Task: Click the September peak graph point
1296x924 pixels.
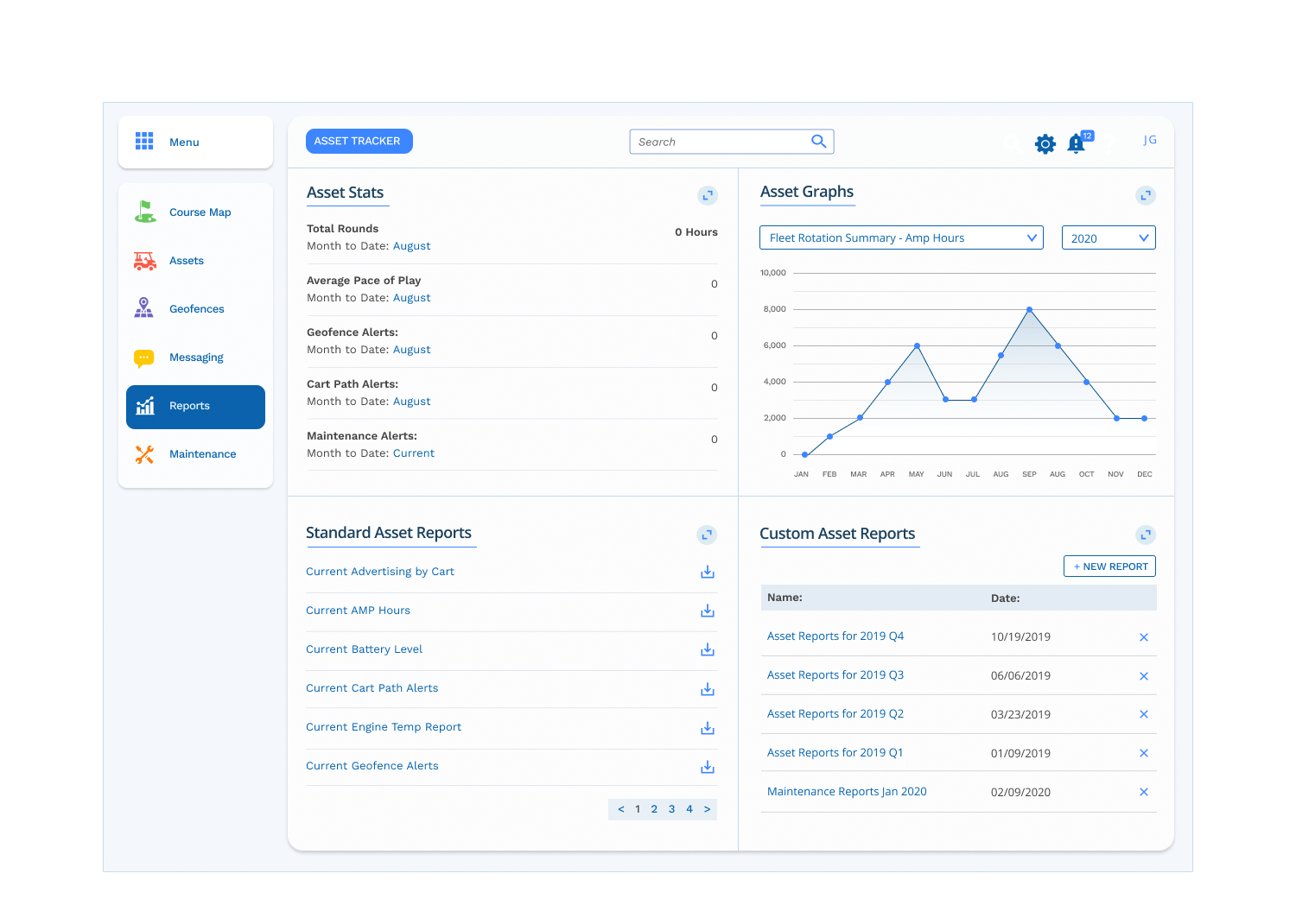Action: (x=1029, y=309)
